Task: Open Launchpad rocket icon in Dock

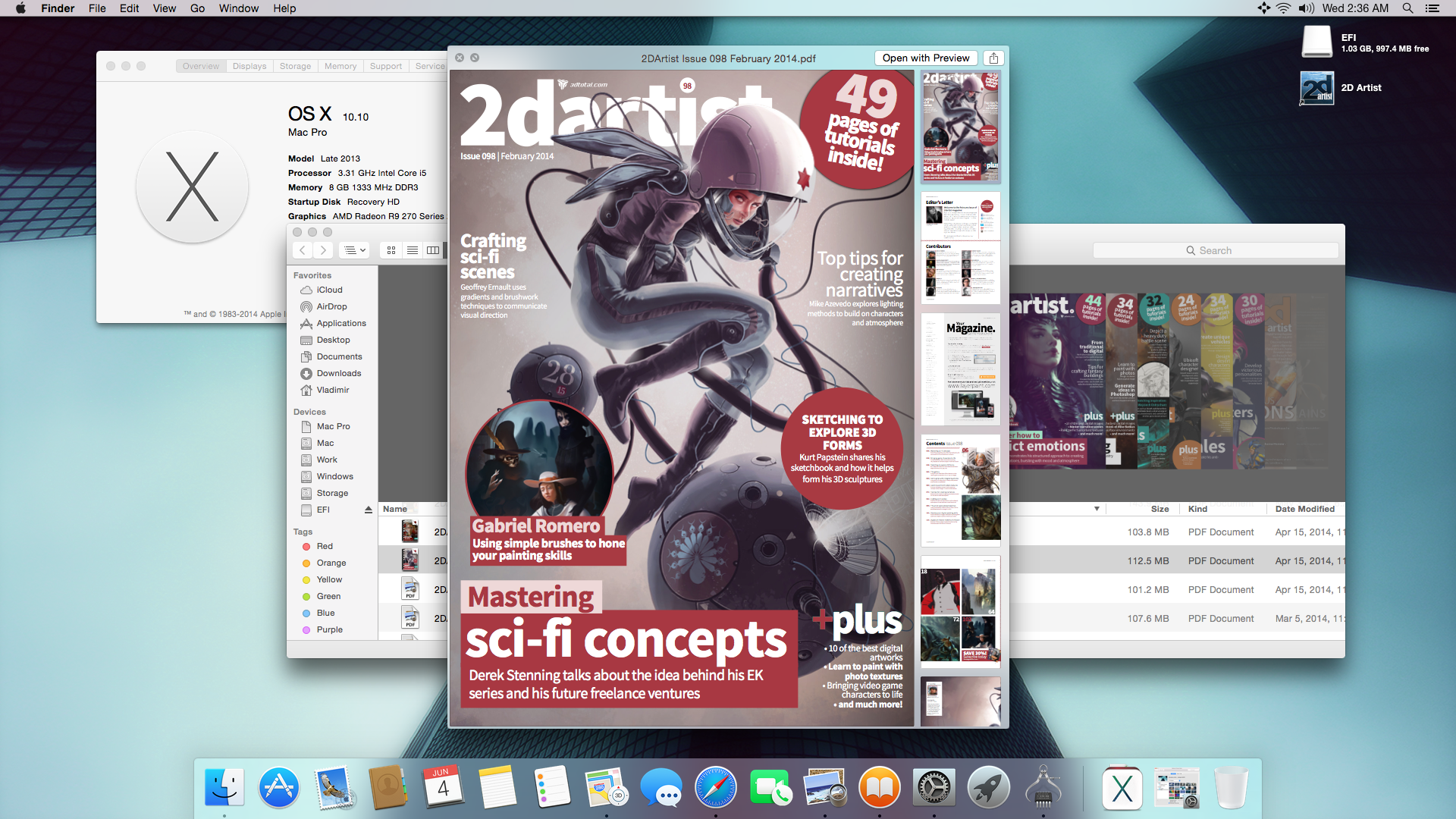Action: point(988,788)
